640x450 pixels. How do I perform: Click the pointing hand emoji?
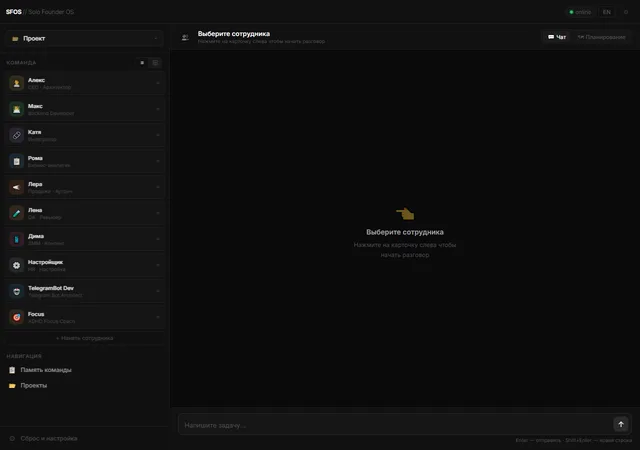405,214
